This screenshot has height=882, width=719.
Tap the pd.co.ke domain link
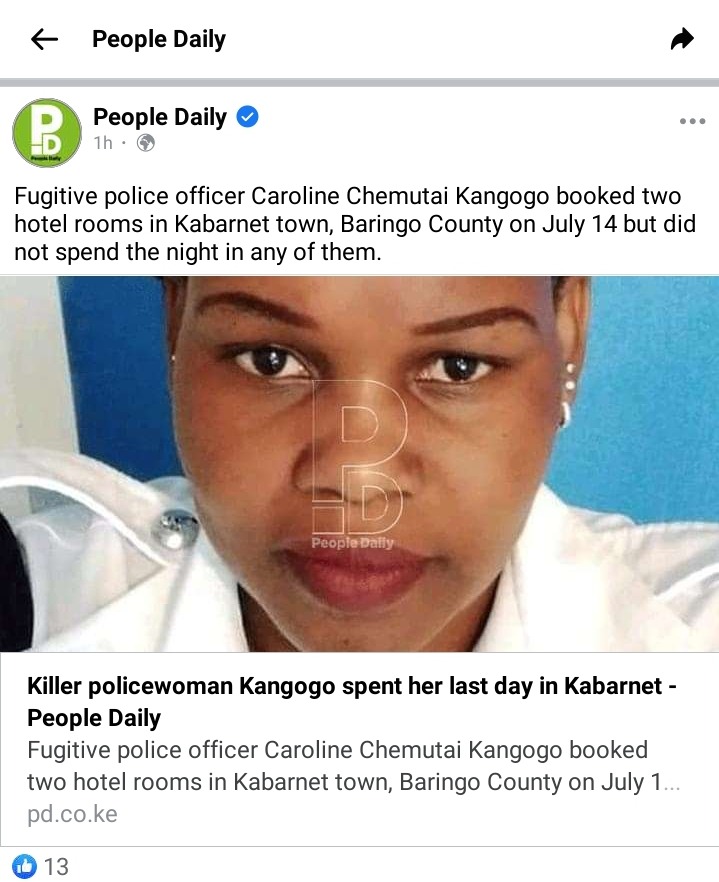tap(72, 814)
